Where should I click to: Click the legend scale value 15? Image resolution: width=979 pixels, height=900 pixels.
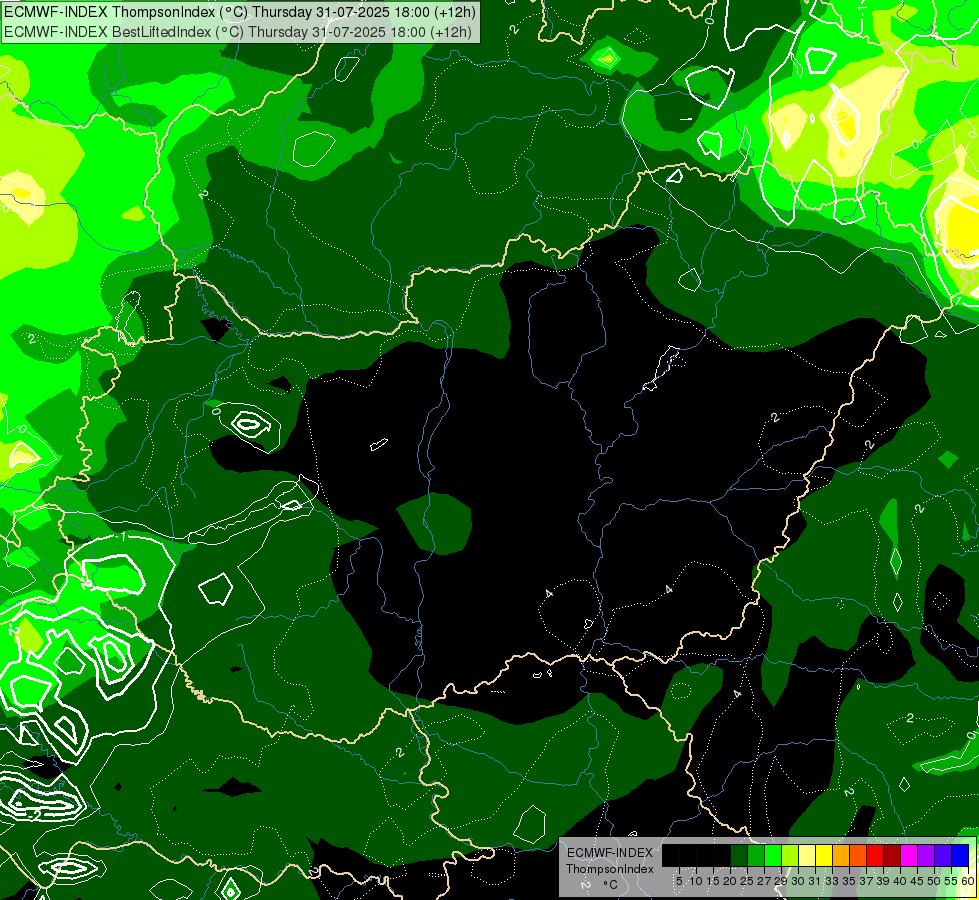click(713, 881)
